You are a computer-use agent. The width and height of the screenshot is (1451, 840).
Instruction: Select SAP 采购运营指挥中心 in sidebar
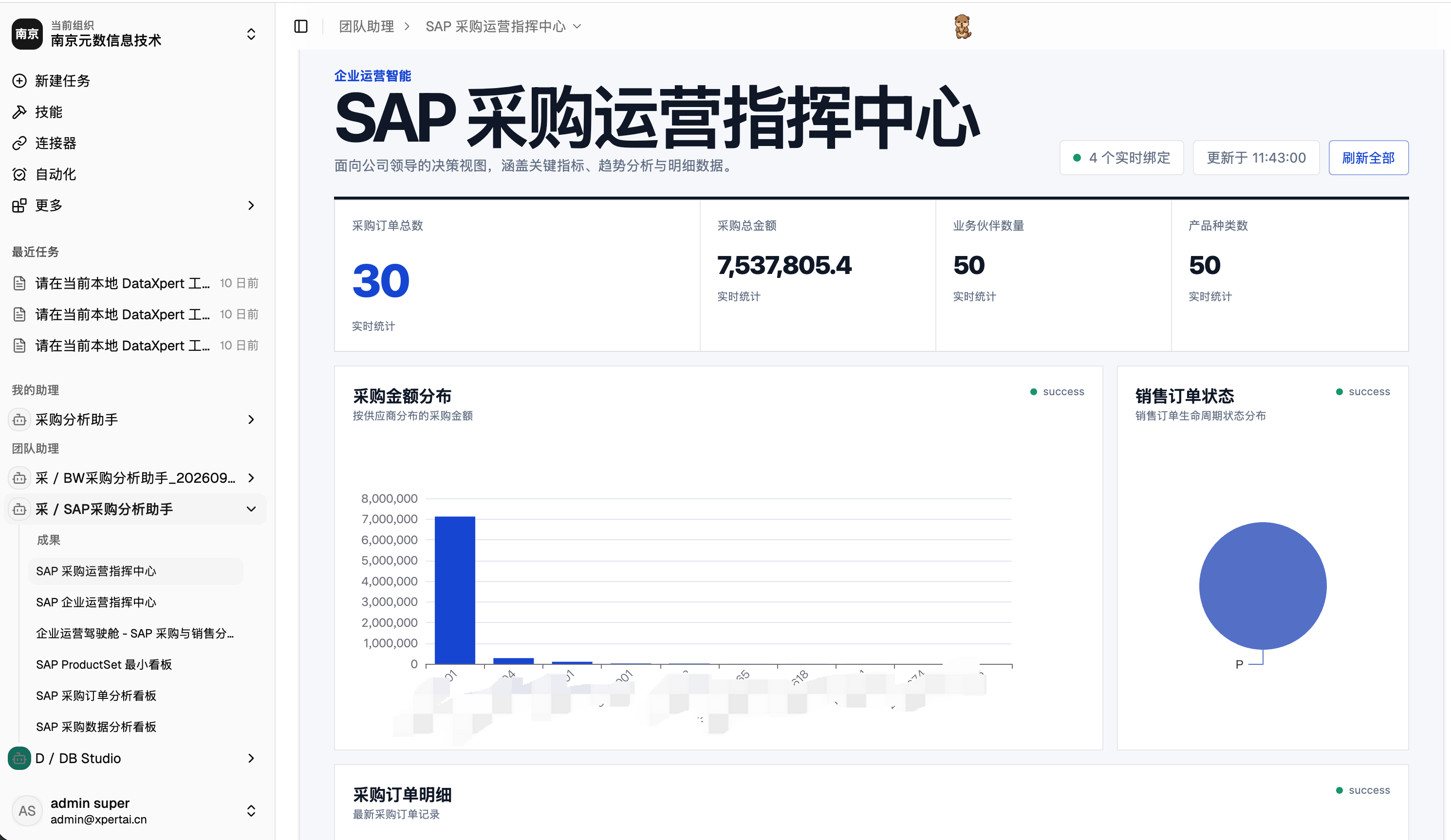coord(135,571)
